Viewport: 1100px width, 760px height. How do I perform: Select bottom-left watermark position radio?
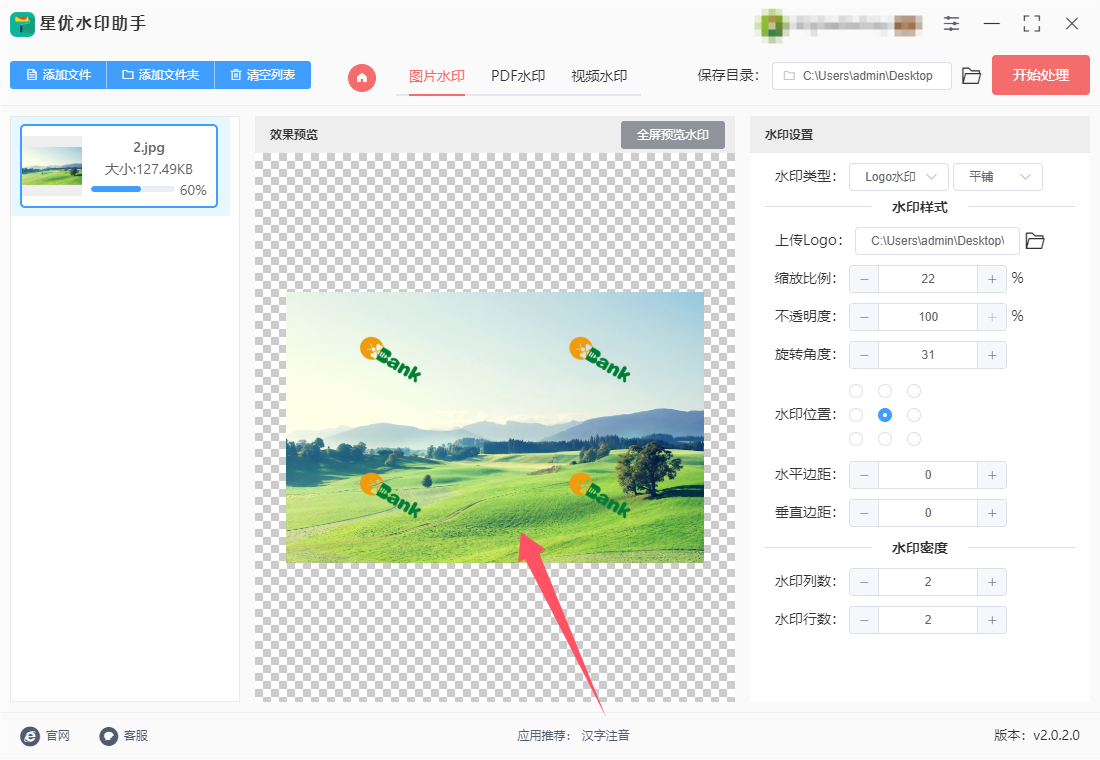856,439
